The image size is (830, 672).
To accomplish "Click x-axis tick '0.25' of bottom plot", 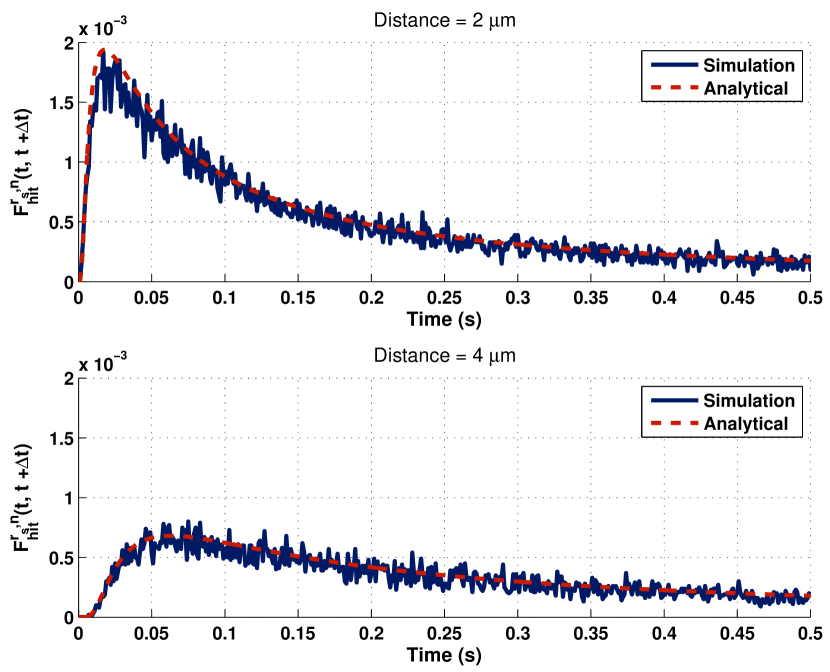I will [x=444, y=633].
